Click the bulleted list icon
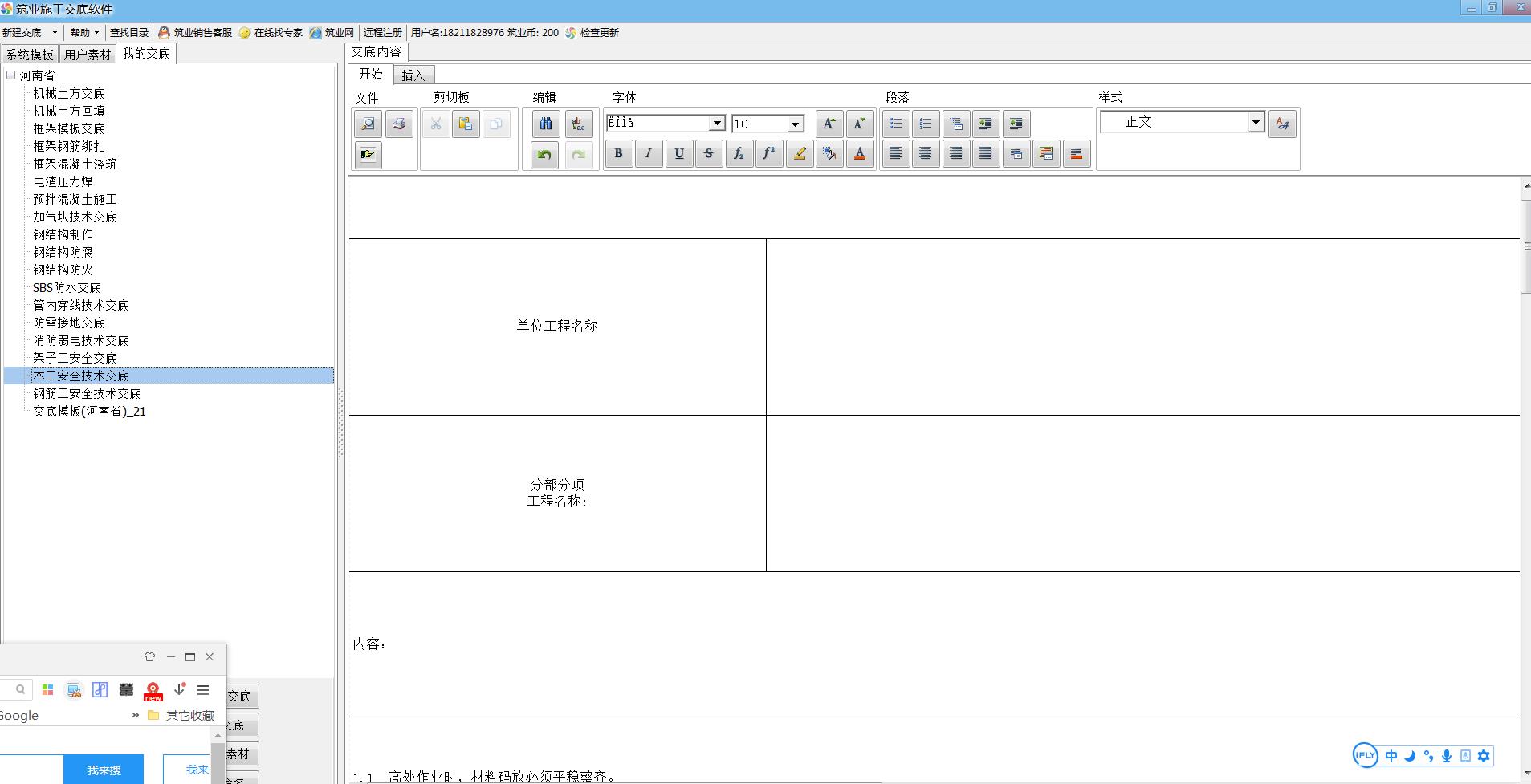Image resolution: width=1531 pixels, height=784 pixels. pos(895,124)
